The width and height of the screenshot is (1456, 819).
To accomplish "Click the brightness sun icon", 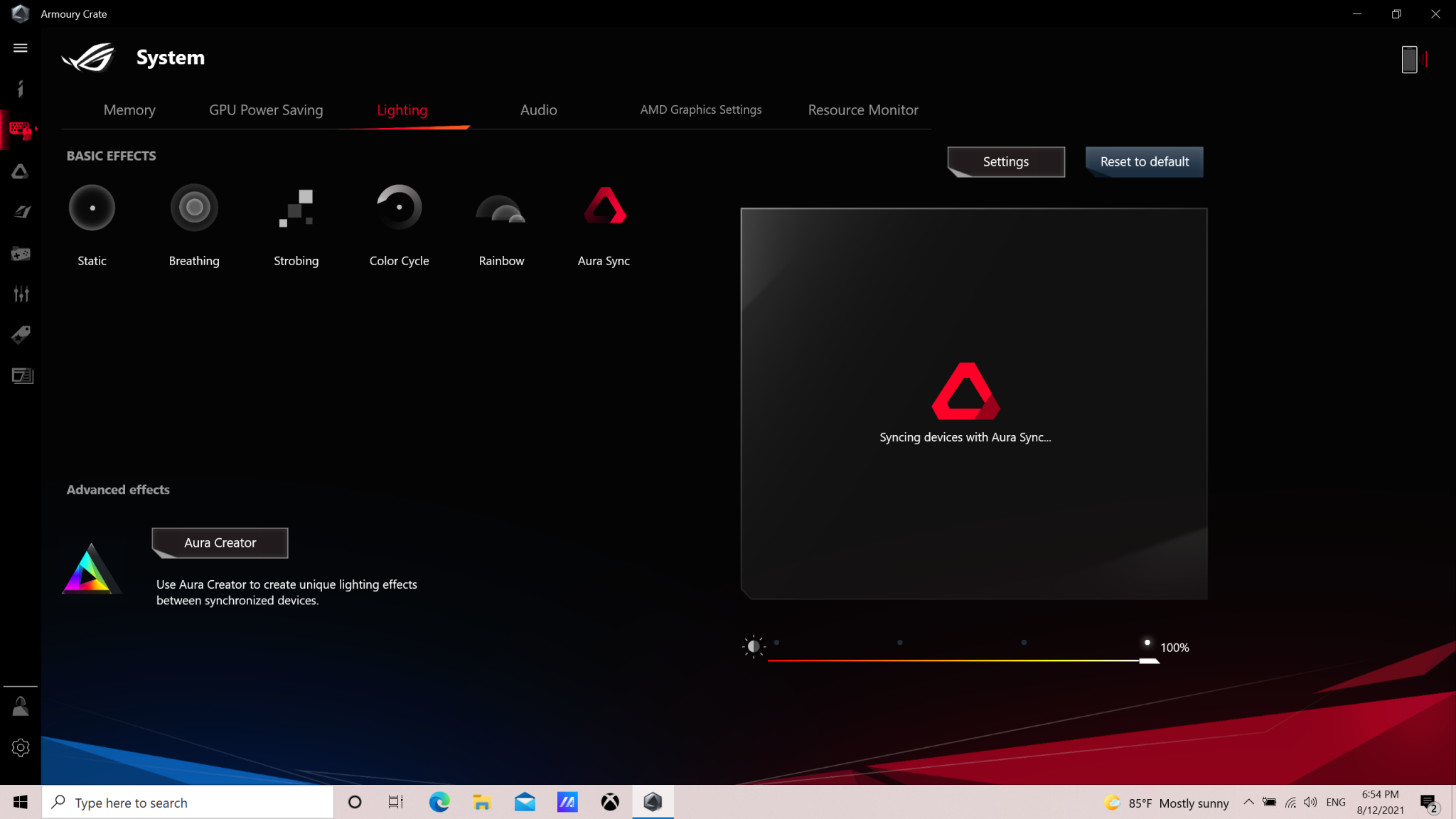I will 753,646.
